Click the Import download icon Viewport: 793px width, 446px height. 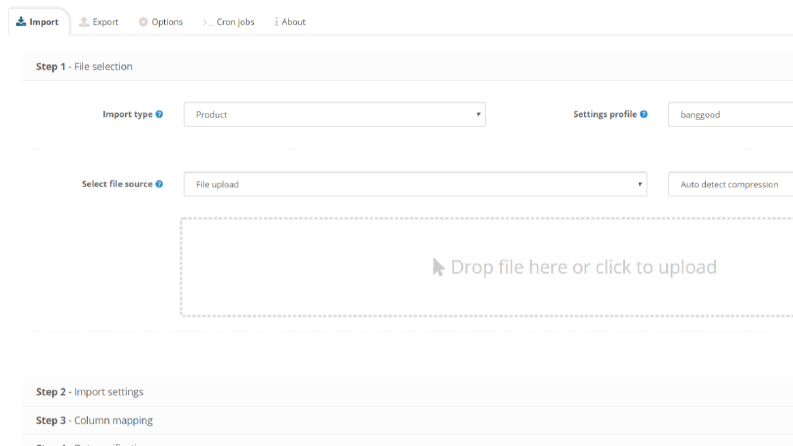coord(21,21)
